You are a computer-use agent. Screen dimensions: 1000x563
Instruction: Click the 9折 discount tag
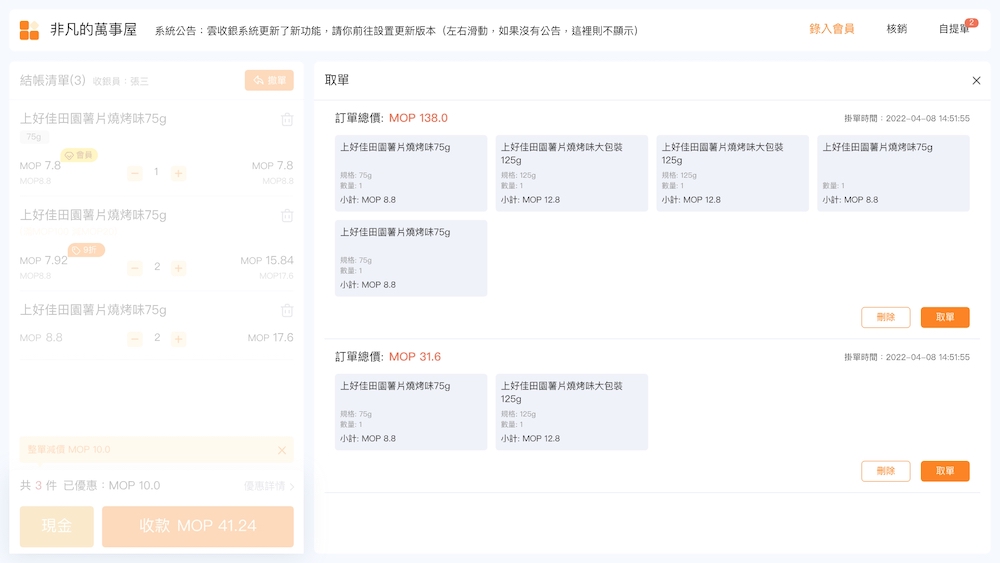[86, 250]
